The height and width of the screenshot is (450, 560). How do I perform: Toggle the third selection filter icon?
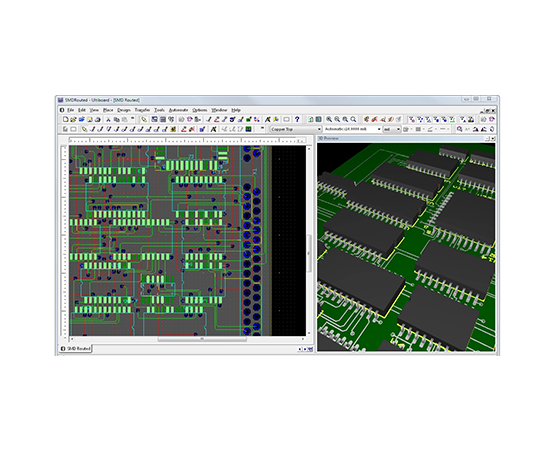coord(428,120)
